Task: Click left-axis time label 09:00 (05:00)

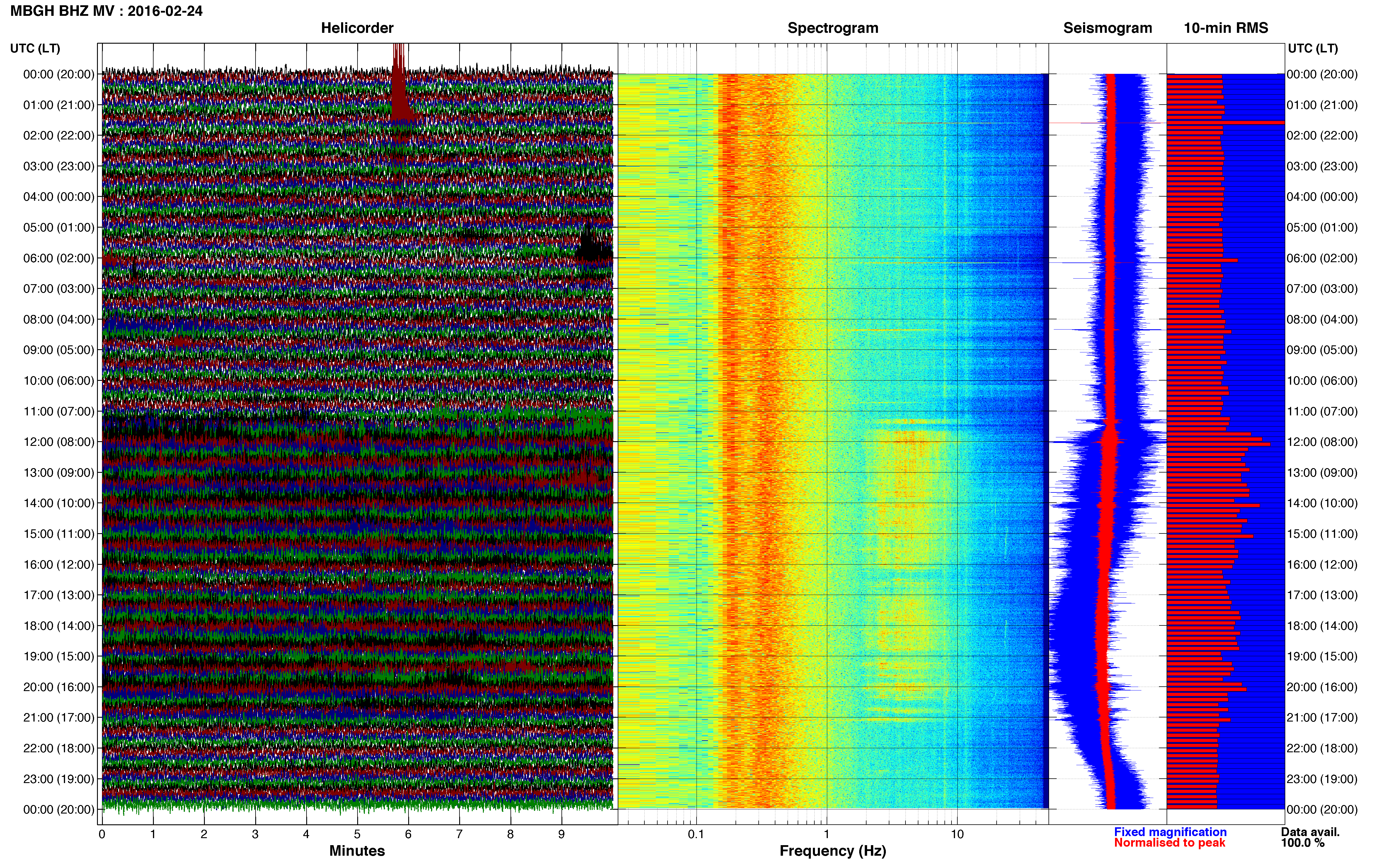Action: point(59,350)
